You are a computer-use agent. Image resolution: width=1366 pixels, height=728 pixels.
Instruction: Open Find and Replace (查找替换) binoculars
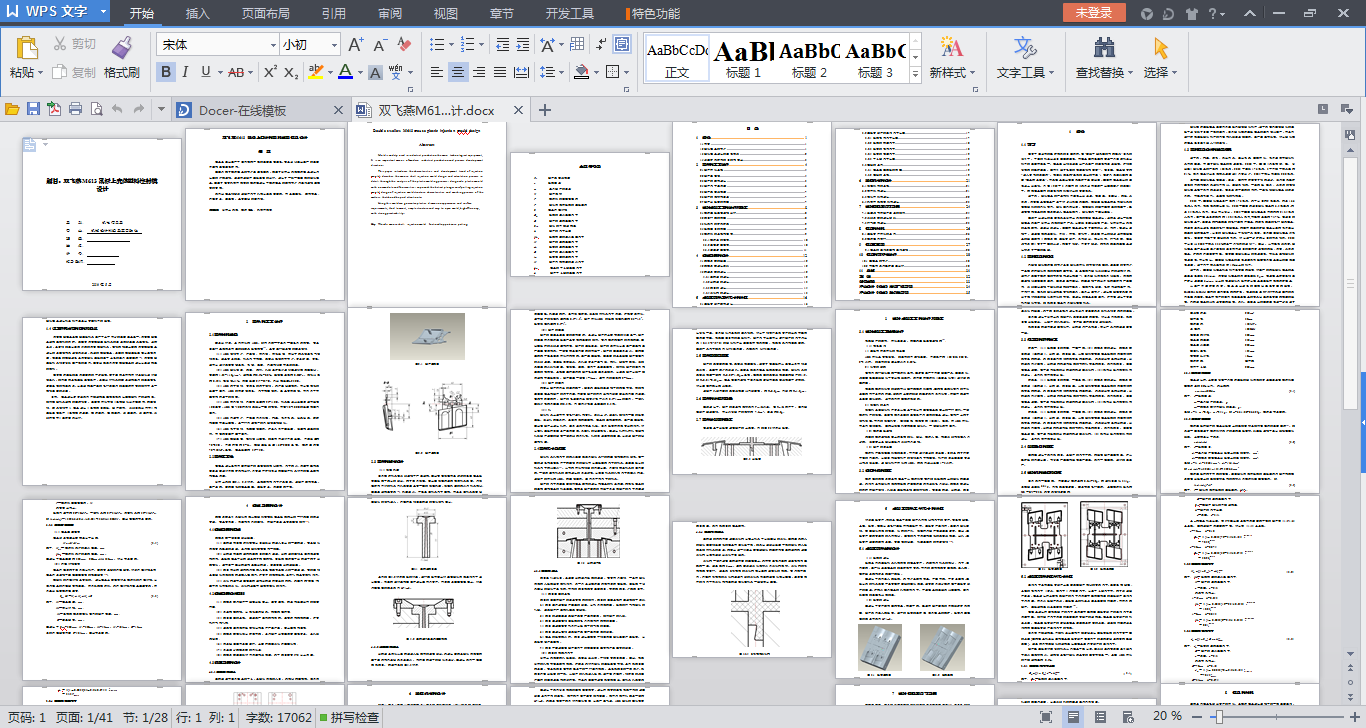[x=1104, y=48]
